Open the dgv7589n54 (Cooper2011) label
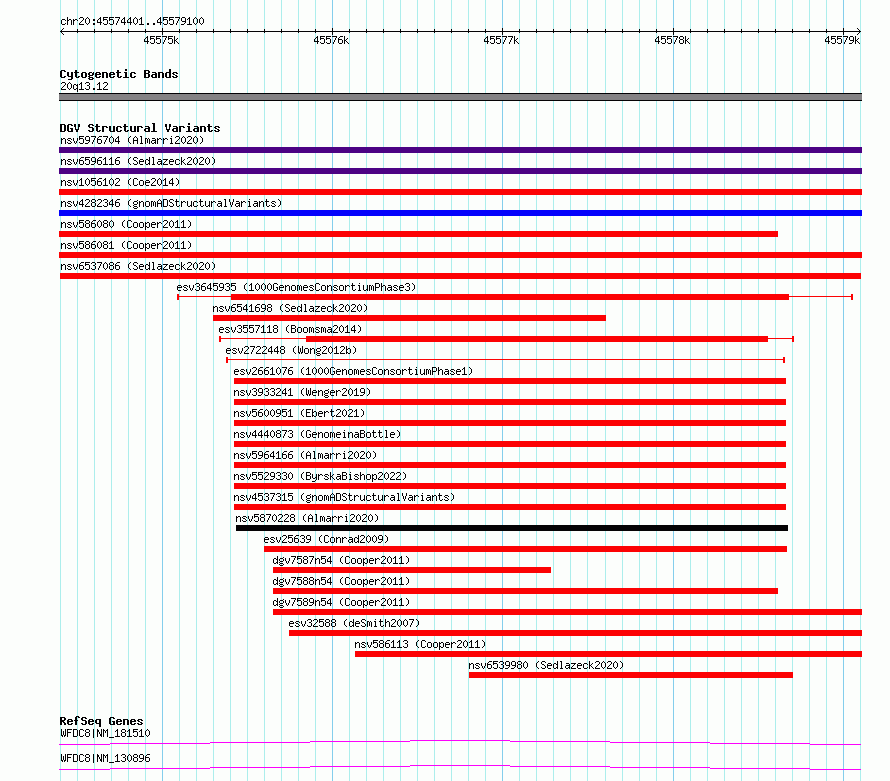890x781 pixels. click(341, 602)
